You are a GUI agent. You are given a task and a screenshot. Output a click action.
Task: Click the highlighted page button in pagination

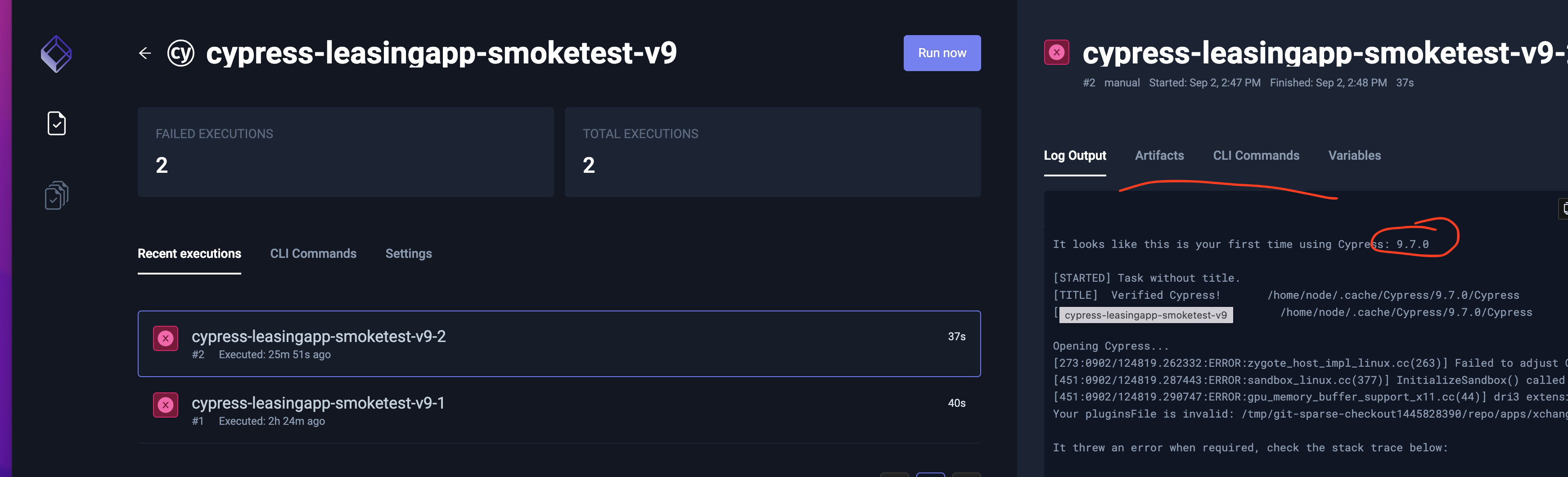click(x=931, y=476)
